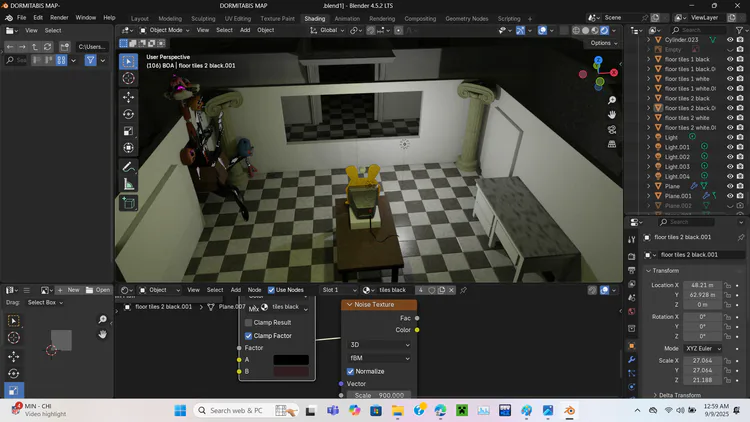
Task: Activate the Scale tool in viewport toolbar
Action: pos(128,131)
